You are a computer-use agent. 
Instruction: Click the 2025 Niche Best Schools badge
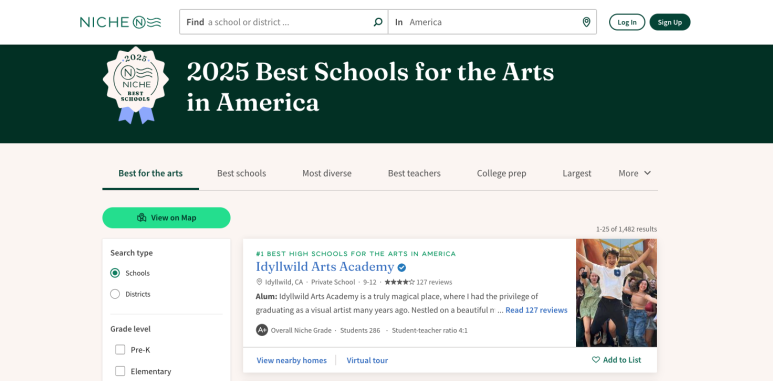click(136, 85)
